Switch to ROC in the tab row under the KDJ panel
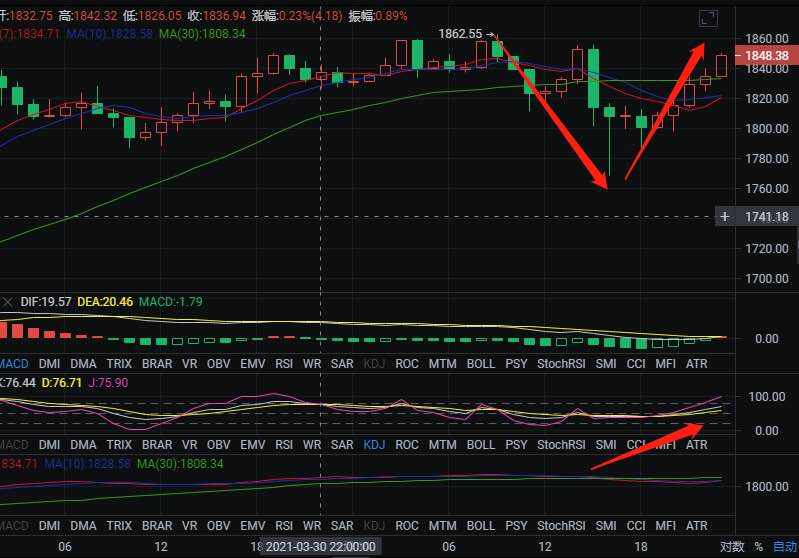This screenshot has height=558, width=799. point(407,445)
